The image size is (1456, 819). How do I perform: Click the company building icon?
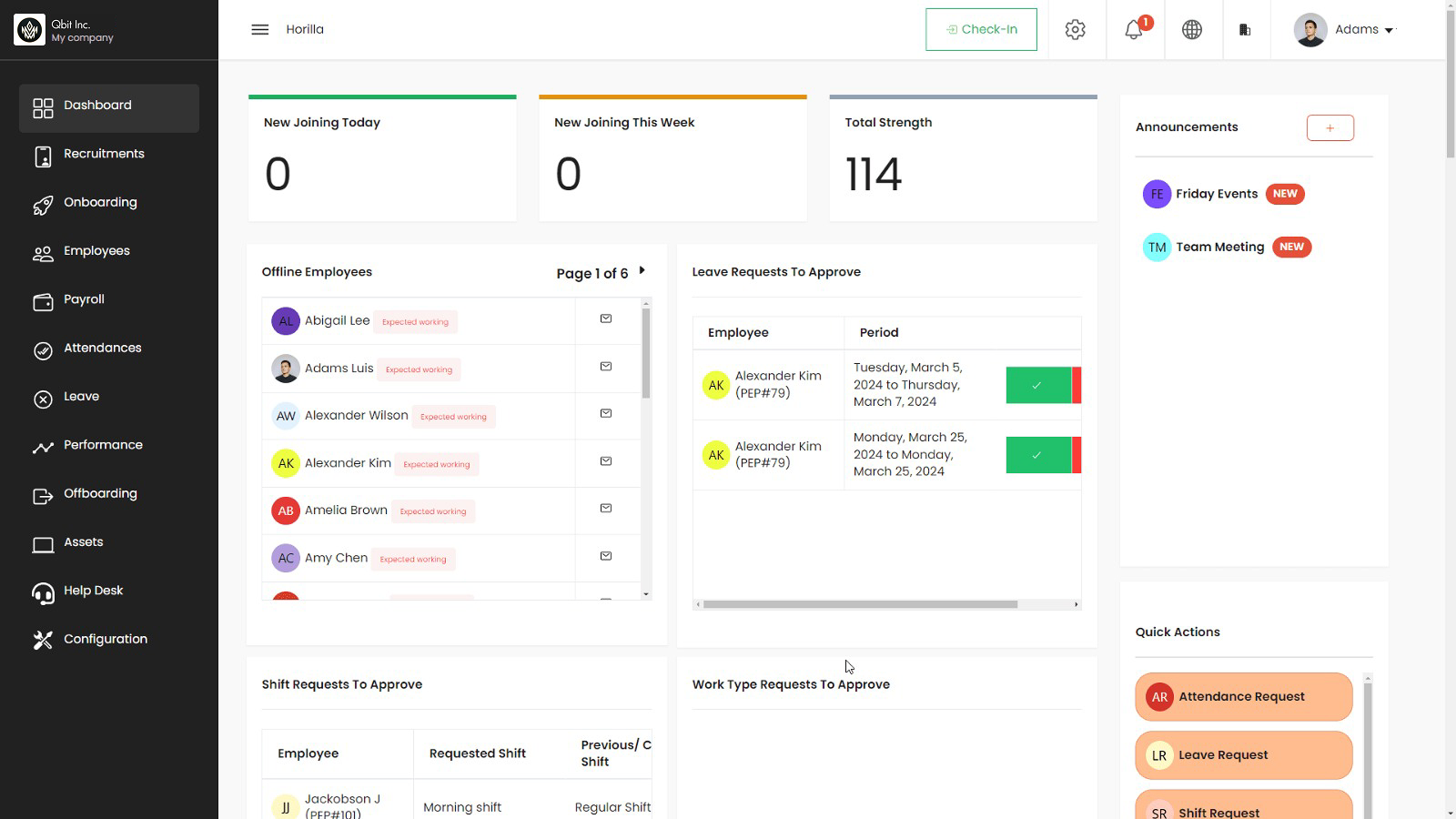point(1245,30)
